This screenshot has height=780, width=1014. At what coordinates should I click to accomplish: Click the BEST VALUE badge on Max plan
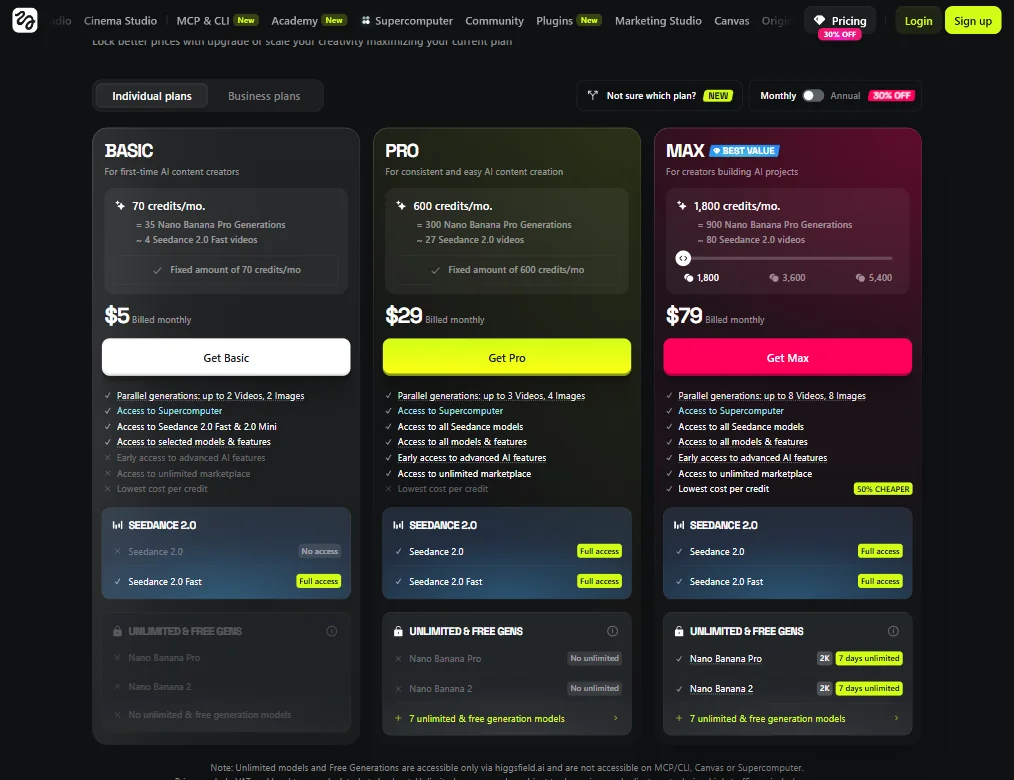(744, 151)
